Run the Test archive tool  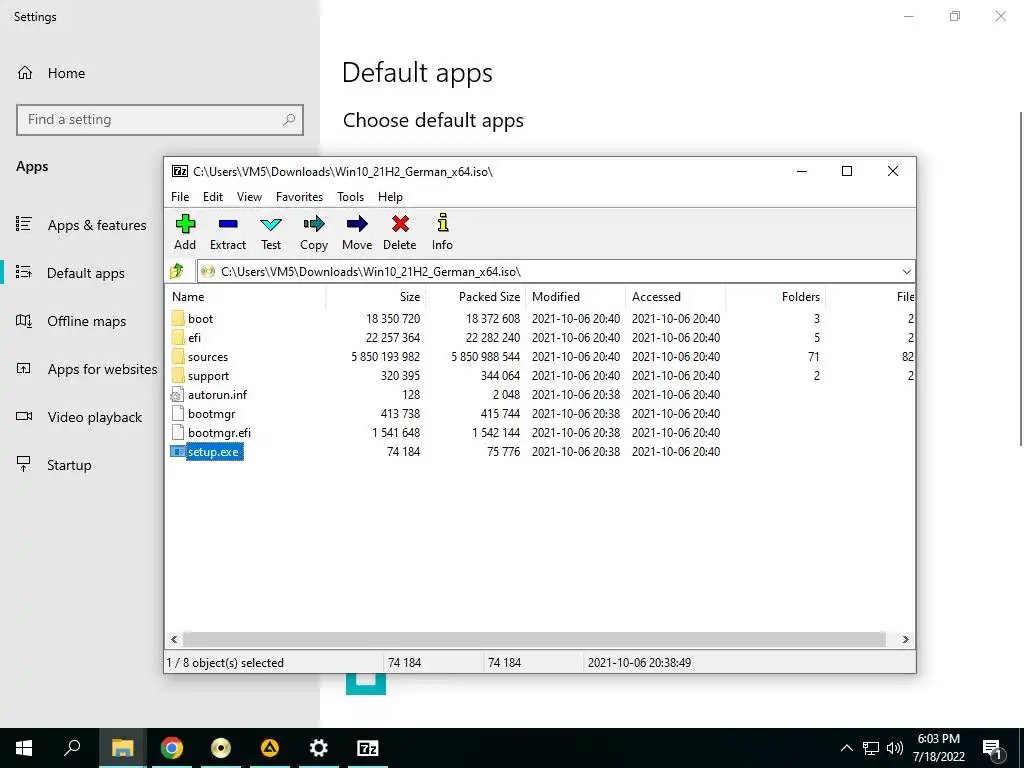(x=271, y=232)
